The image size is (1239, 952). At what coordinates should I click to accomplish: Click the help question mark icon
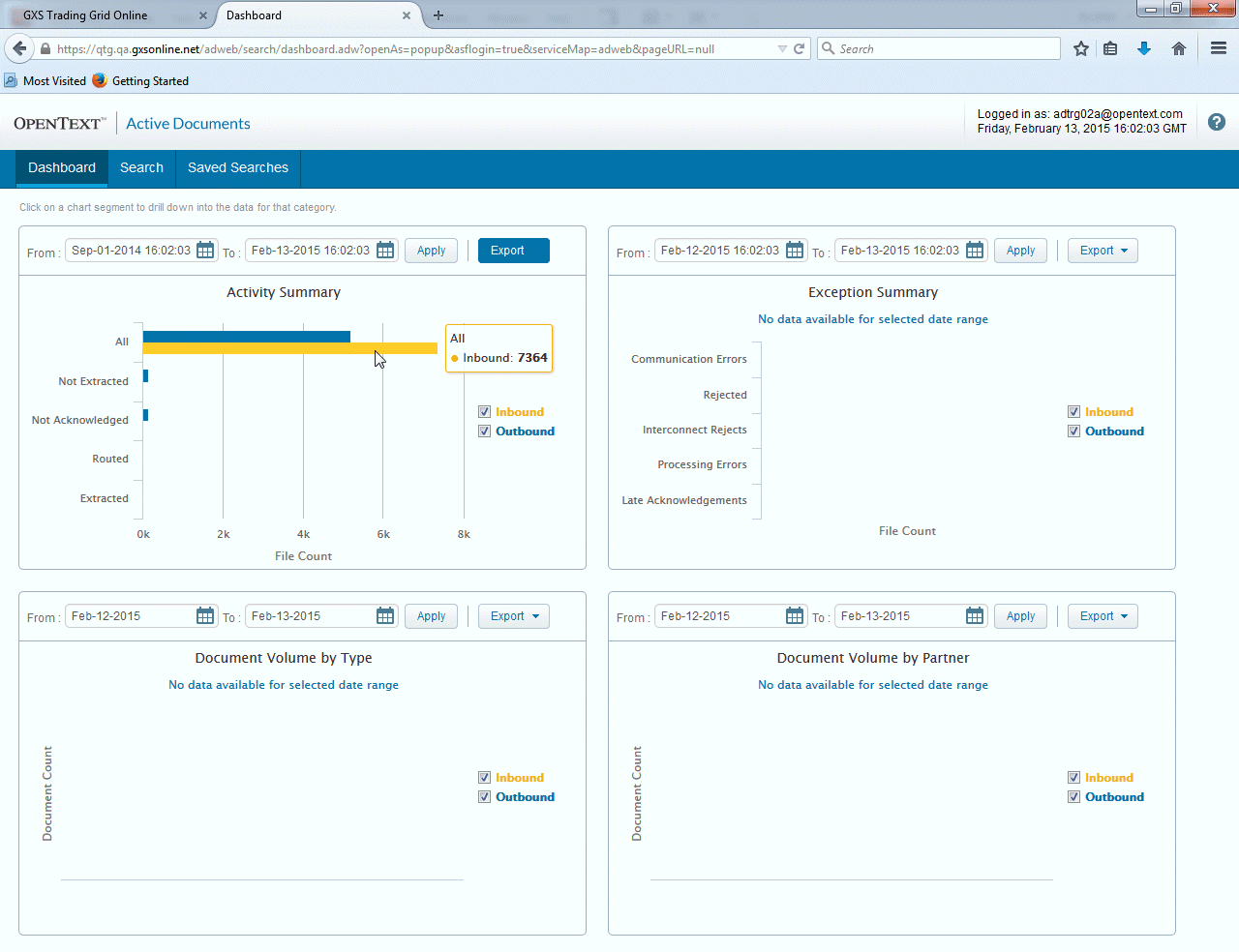(1217, 122)
